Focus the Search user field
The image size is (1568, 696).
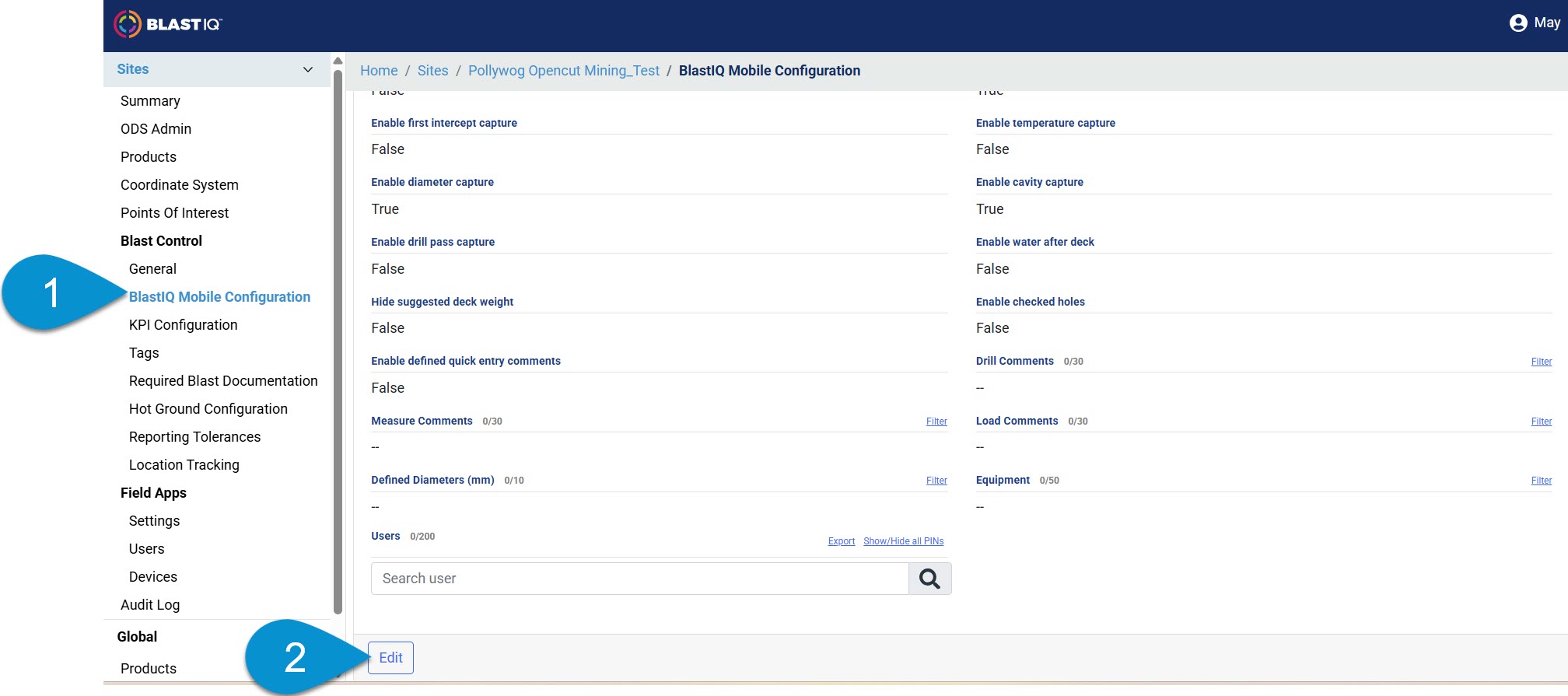(x=639, y=579)
